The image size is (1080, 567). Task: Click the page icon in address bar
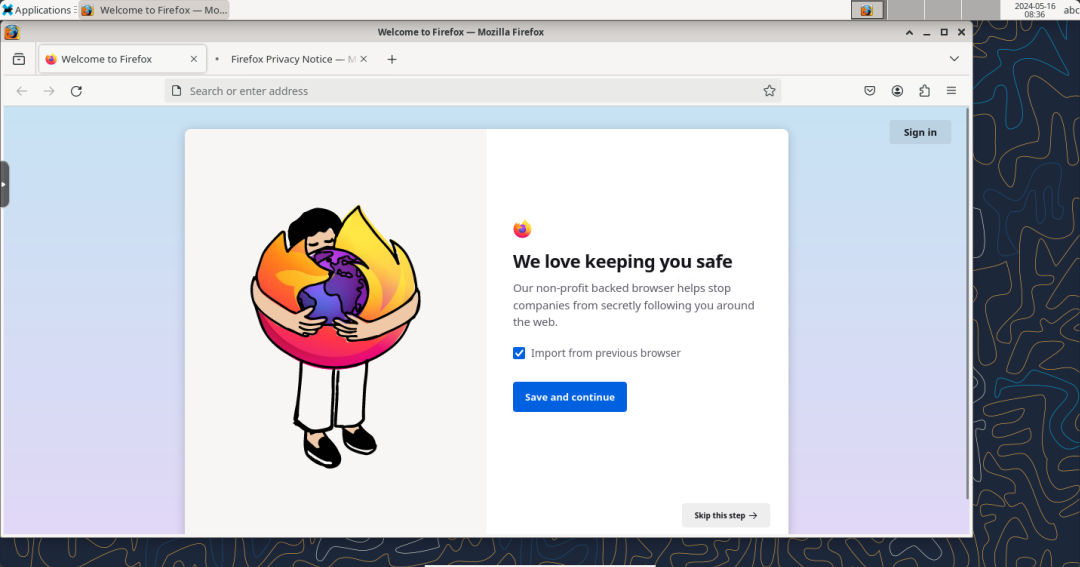176,91
